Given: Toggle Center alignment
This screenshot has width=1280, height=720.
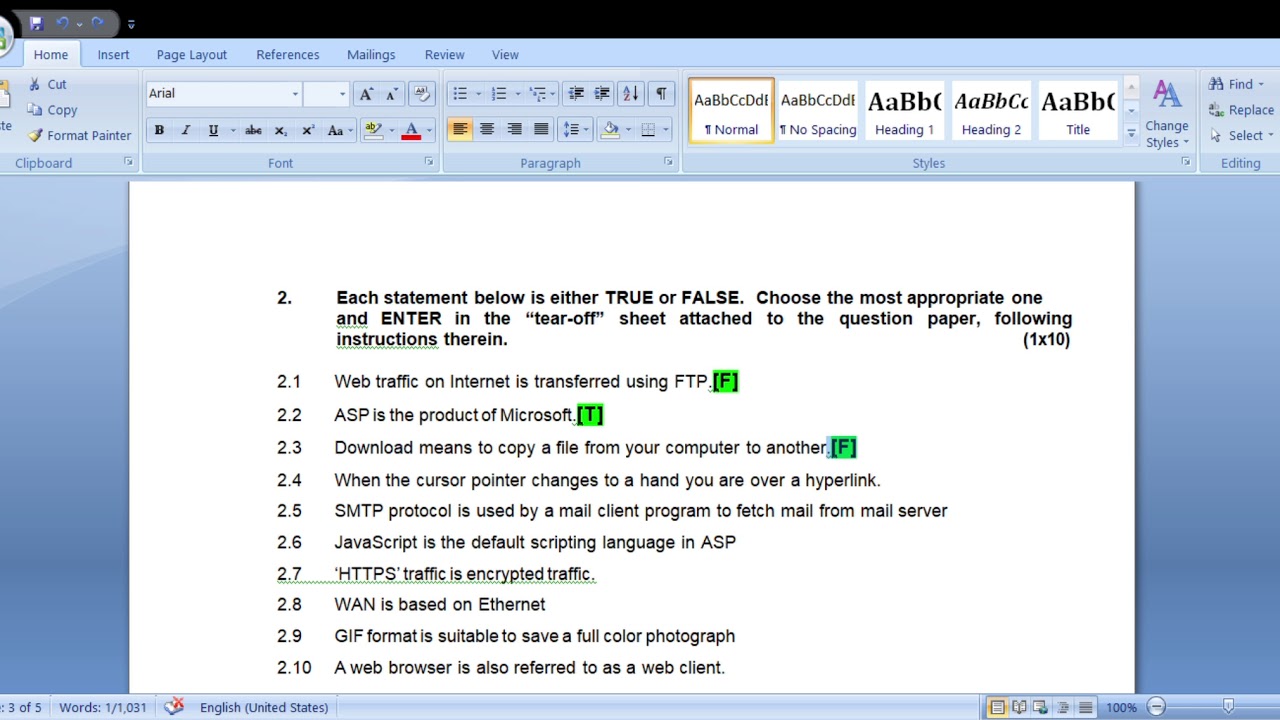Looking at the screenshot, I should pos(487,130).
